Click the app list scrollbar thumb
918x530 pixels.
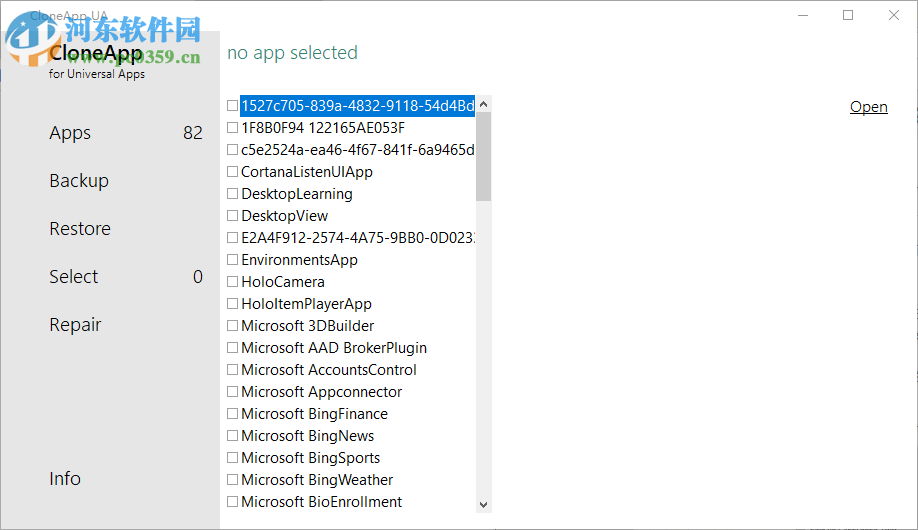tap(484, 156)
